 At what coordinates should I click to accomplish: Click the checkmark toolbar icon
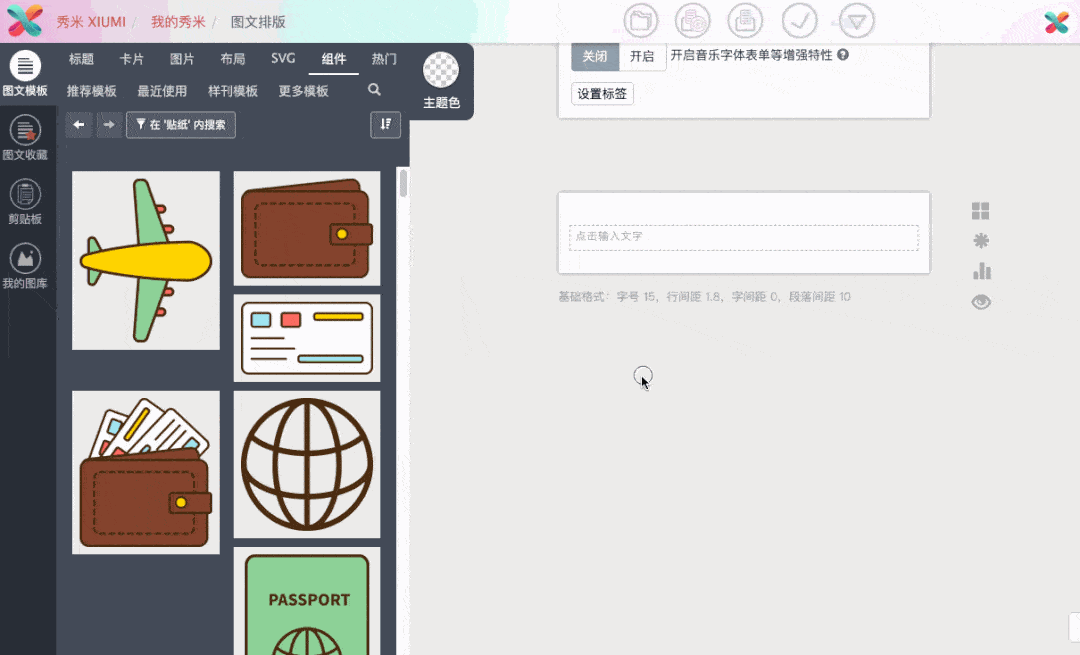[x=799, y=21]
